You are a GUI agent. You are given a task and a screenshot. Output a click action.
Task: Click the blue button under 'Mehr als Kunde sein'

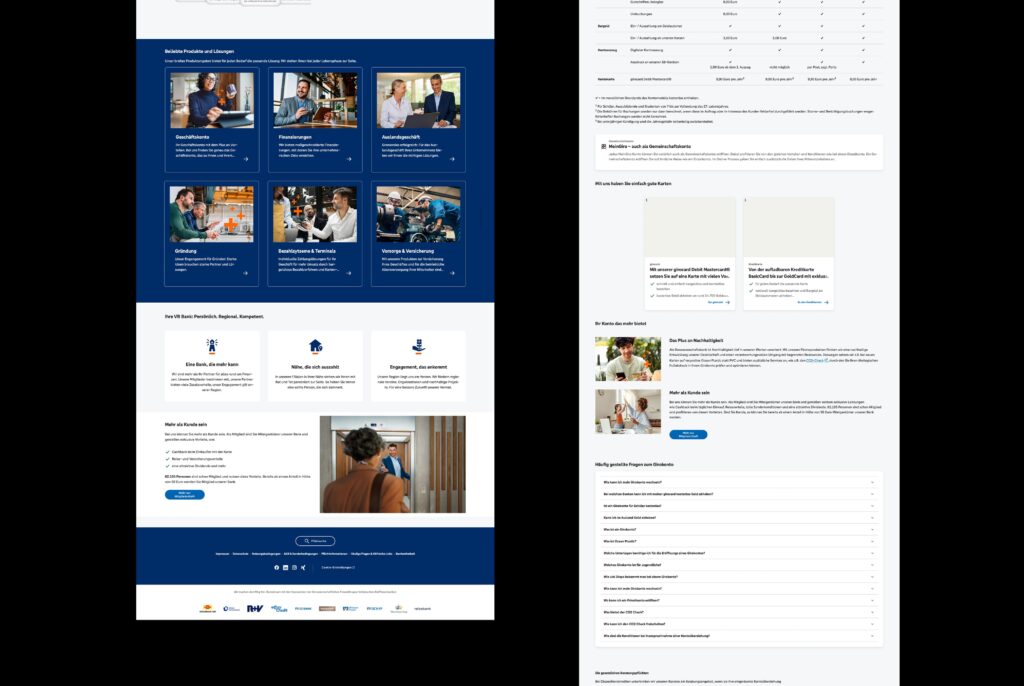(184, 494)
